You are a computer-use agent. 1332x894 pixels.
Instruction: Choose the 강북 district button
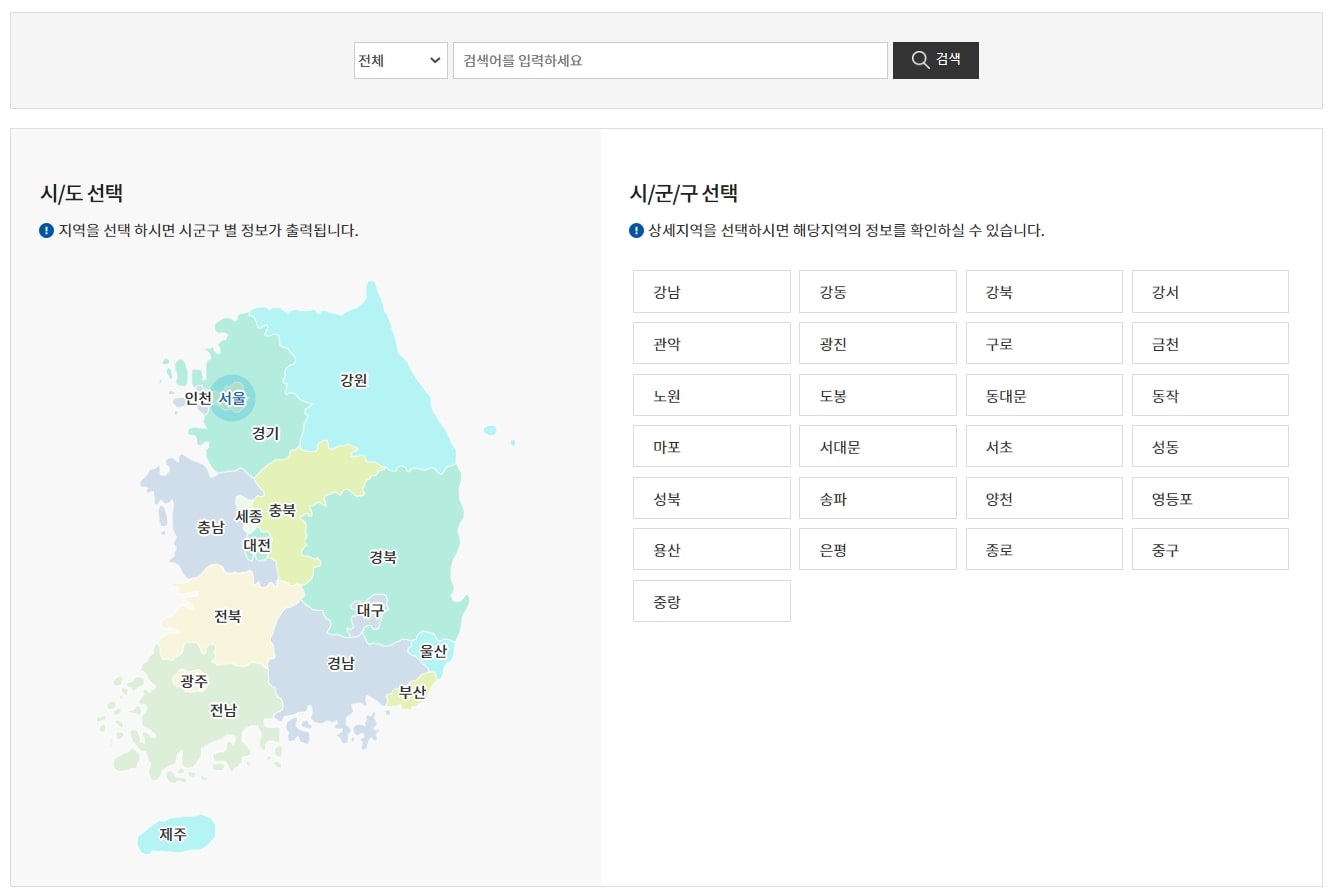click(1044, 291)
